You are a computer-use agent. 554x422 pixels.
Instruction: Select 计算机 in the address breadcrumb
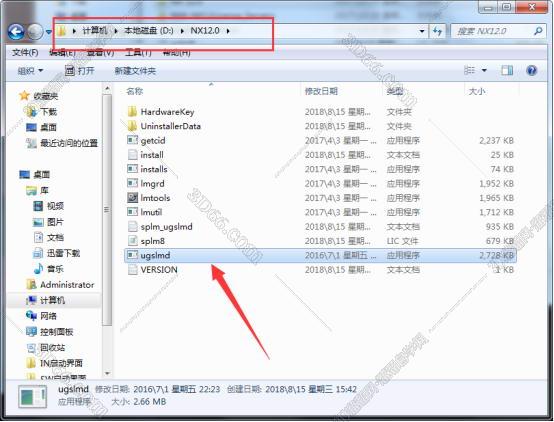(x=95, y=31)
